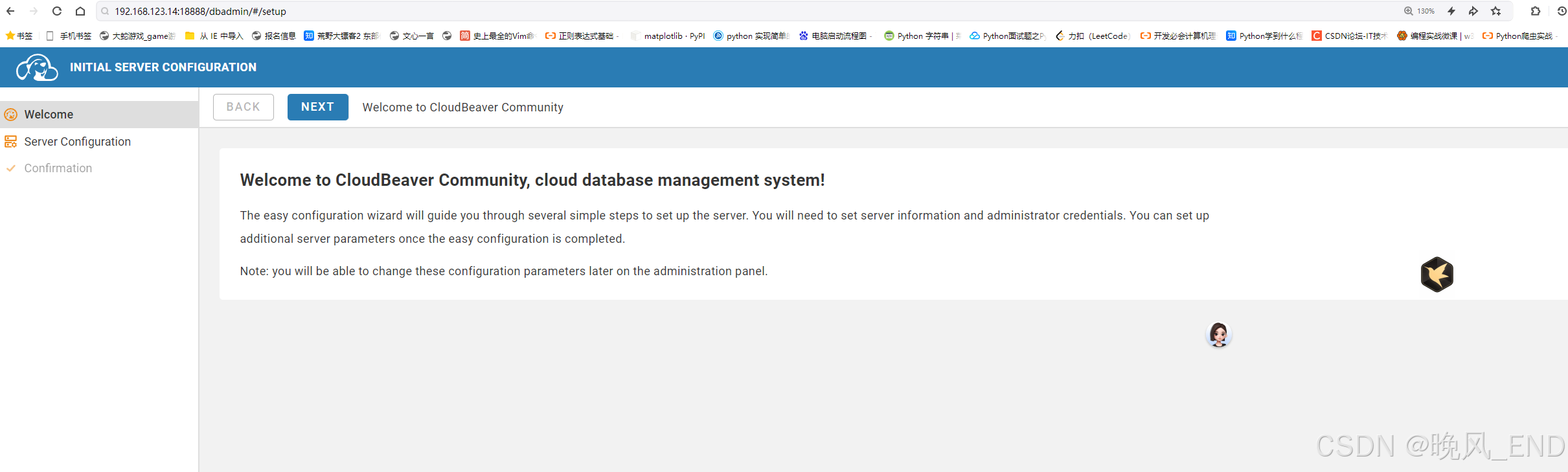
Task: Open the Python学到什么程 bookmark
Action: click(x=1264, y=36)
